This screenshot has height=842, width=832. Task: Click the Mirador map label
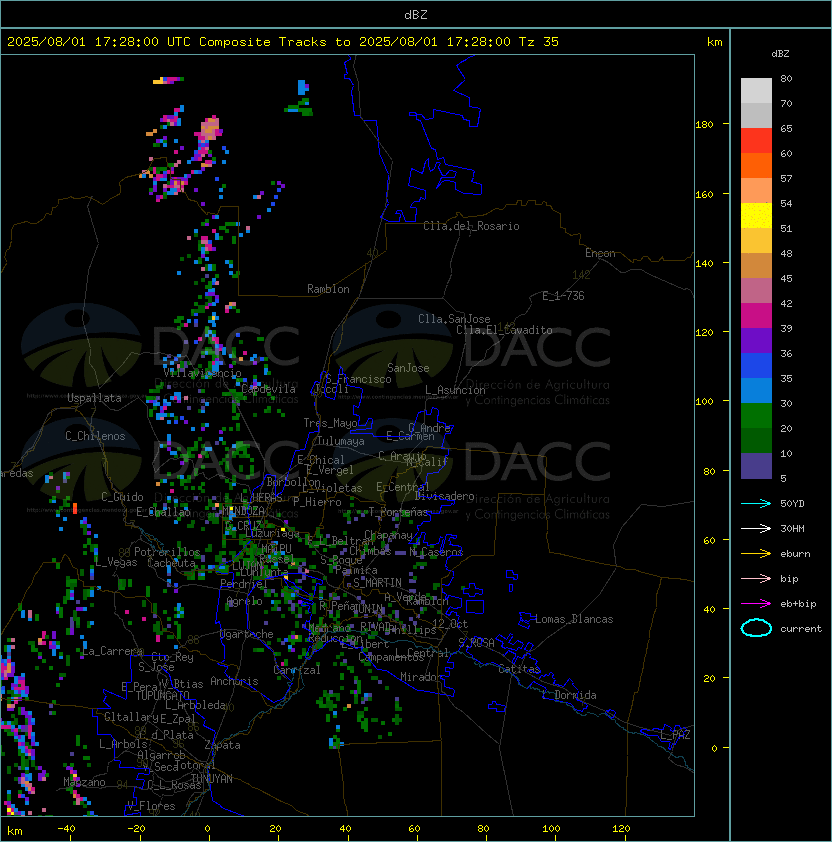421,677
